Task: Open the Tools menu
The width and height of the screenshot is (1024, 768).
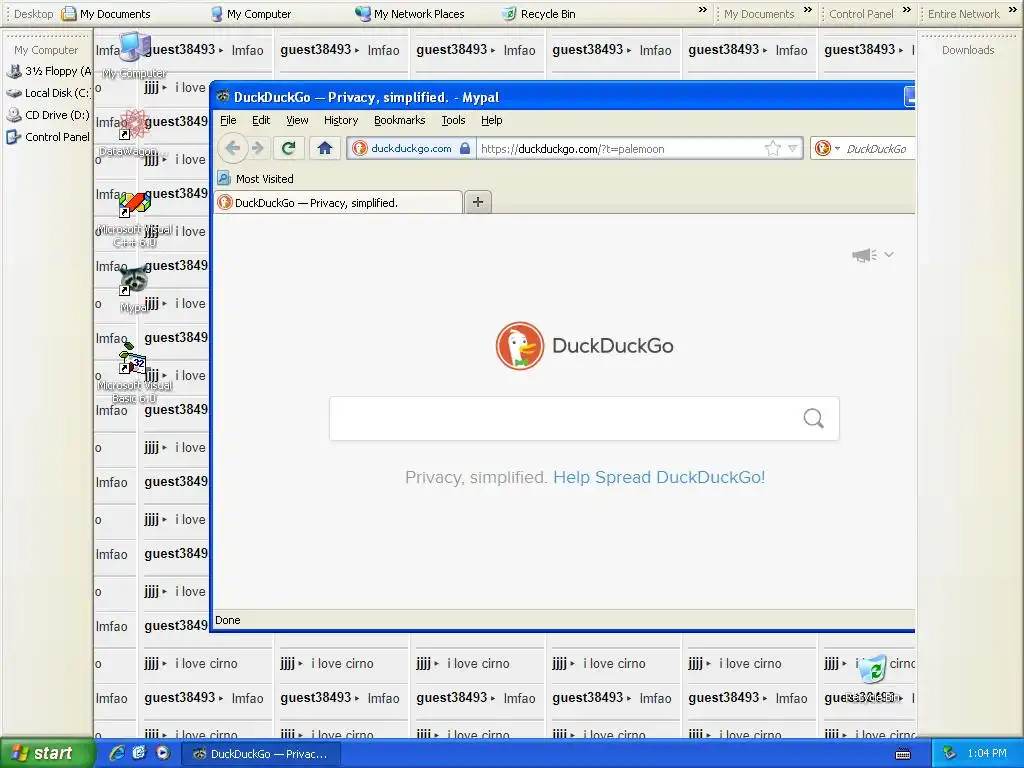Action: tap(453, 120)
